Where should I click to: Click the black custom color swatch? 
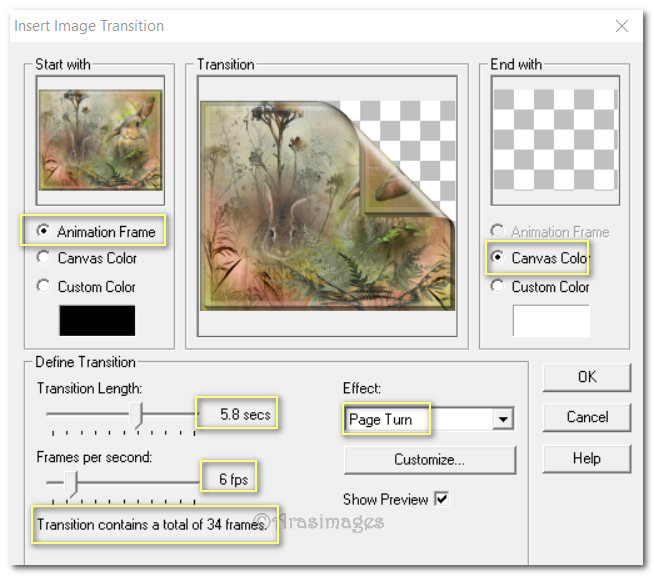tap(97, 320)
